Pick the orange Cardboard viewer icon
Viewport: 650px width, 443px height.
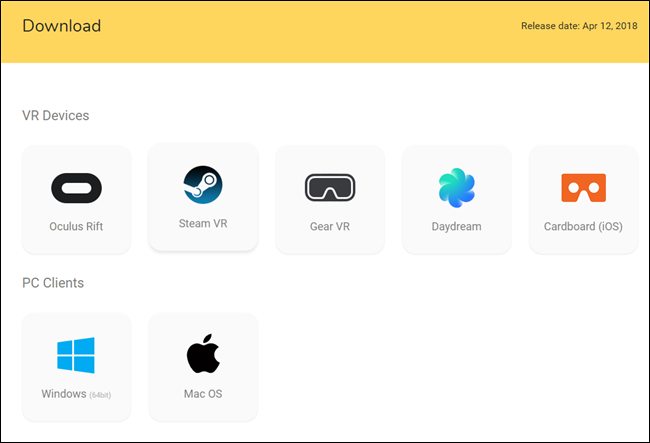tap(584, 188)
